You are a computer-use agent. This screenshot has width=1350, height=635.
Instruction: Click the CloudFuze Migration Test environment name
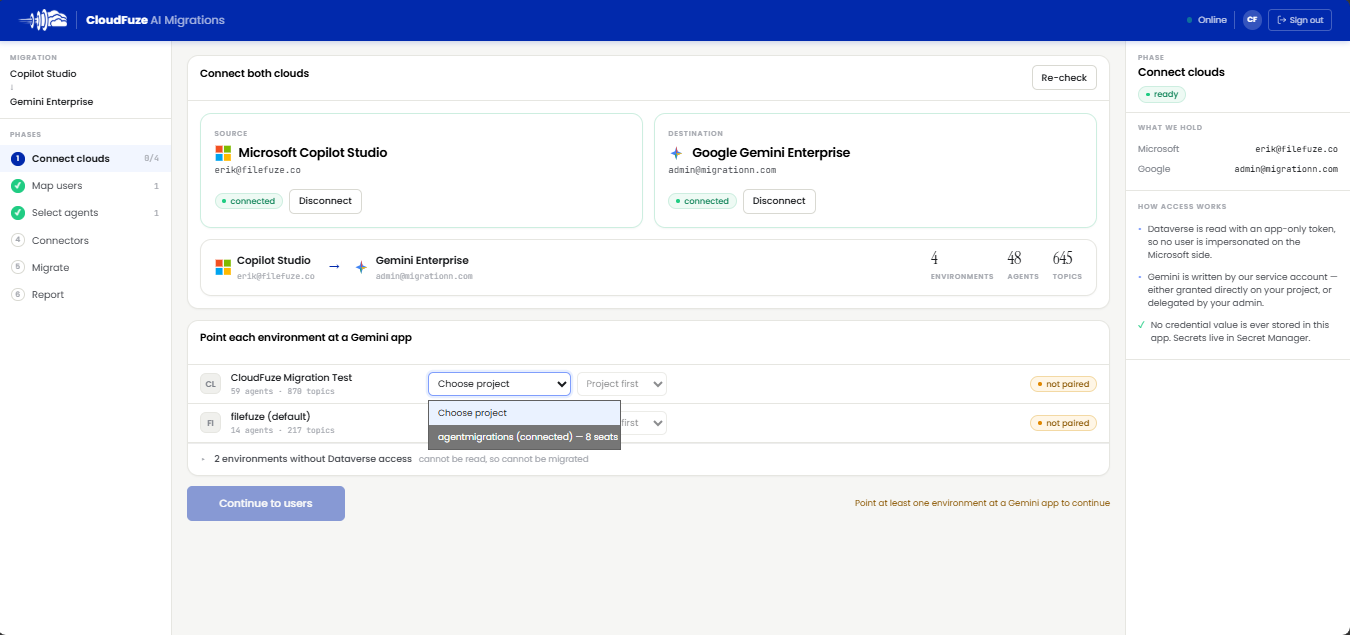pos(291,377)
